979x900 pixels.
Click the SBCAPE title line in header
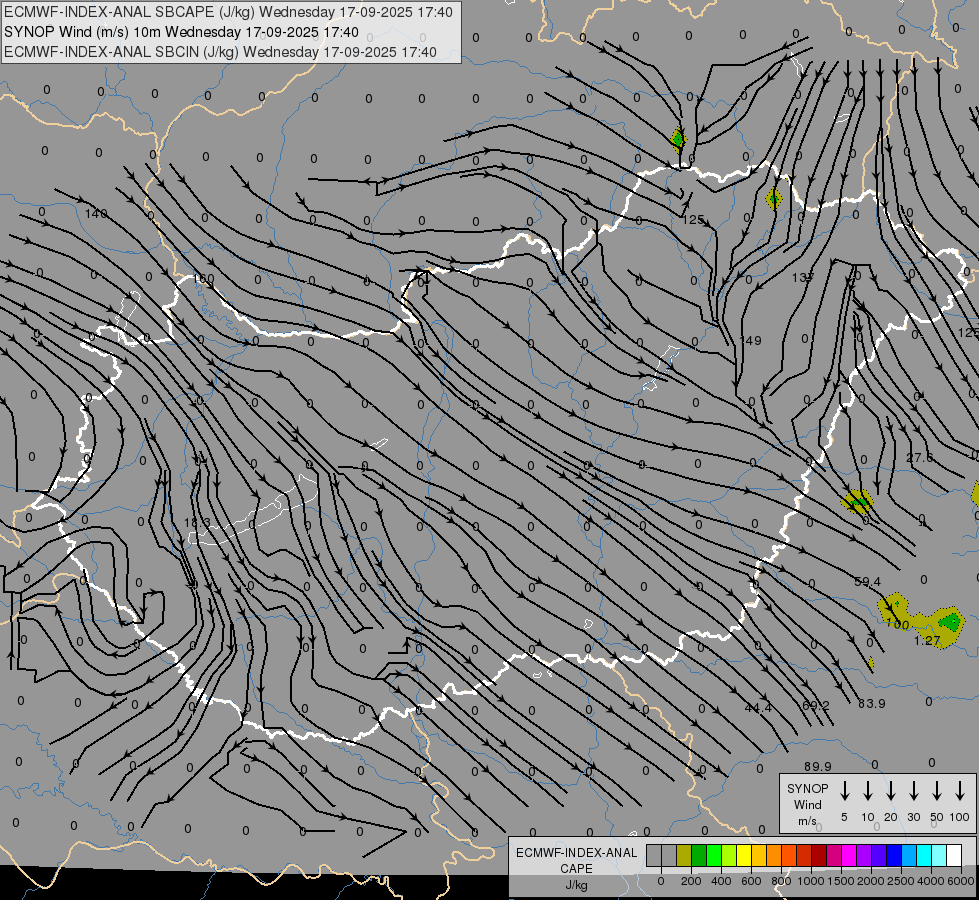[x=228, y=12]
